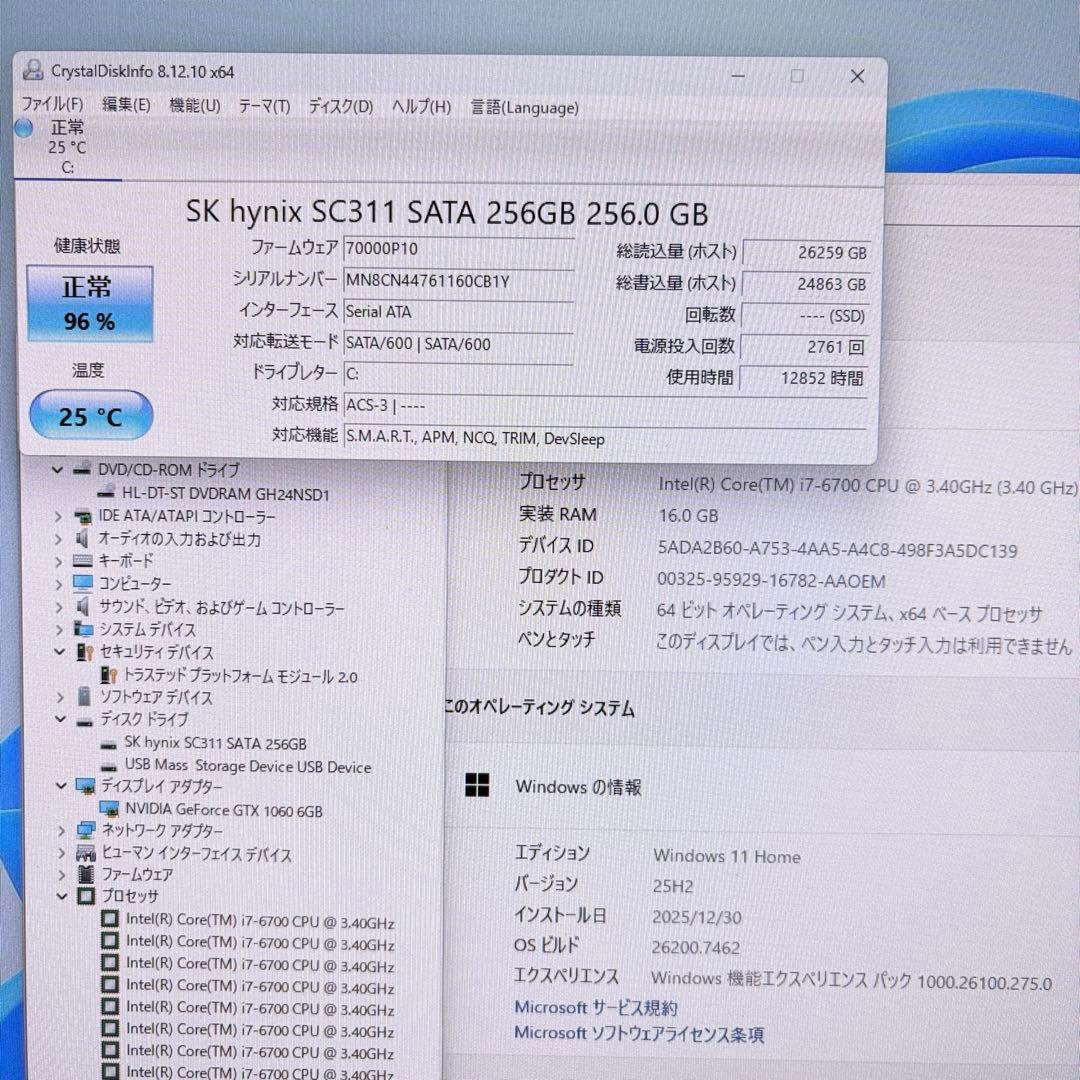Expand オーディオの入力および出力 node
The width and height of the screenshot is (1080, 1080).
[x=58, y=539]
